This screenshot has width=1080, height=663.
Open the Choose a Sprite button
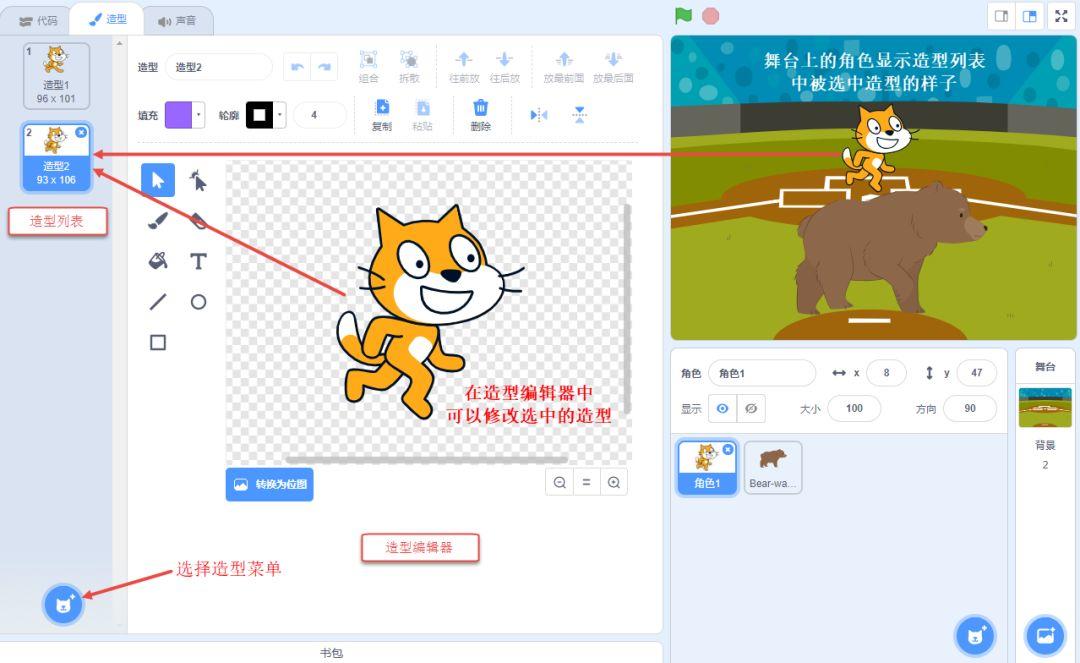[975, 635]
